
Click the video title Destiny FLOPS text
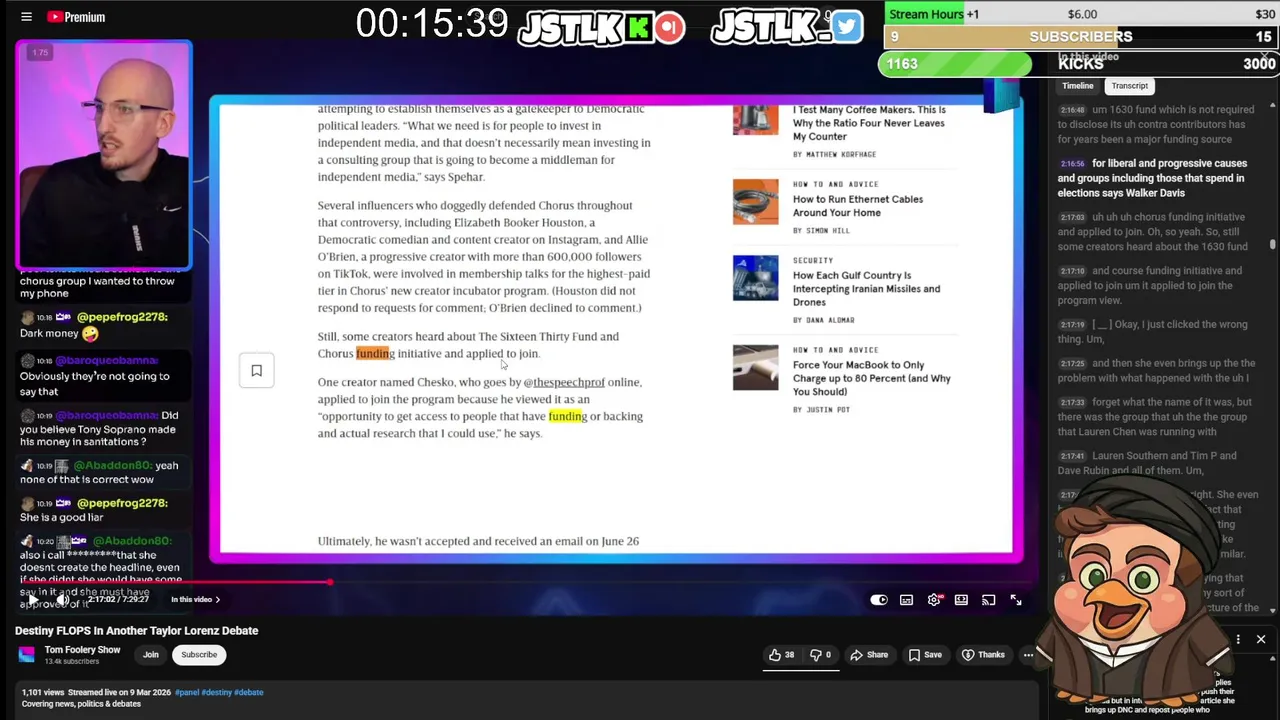tap(136, 631)
